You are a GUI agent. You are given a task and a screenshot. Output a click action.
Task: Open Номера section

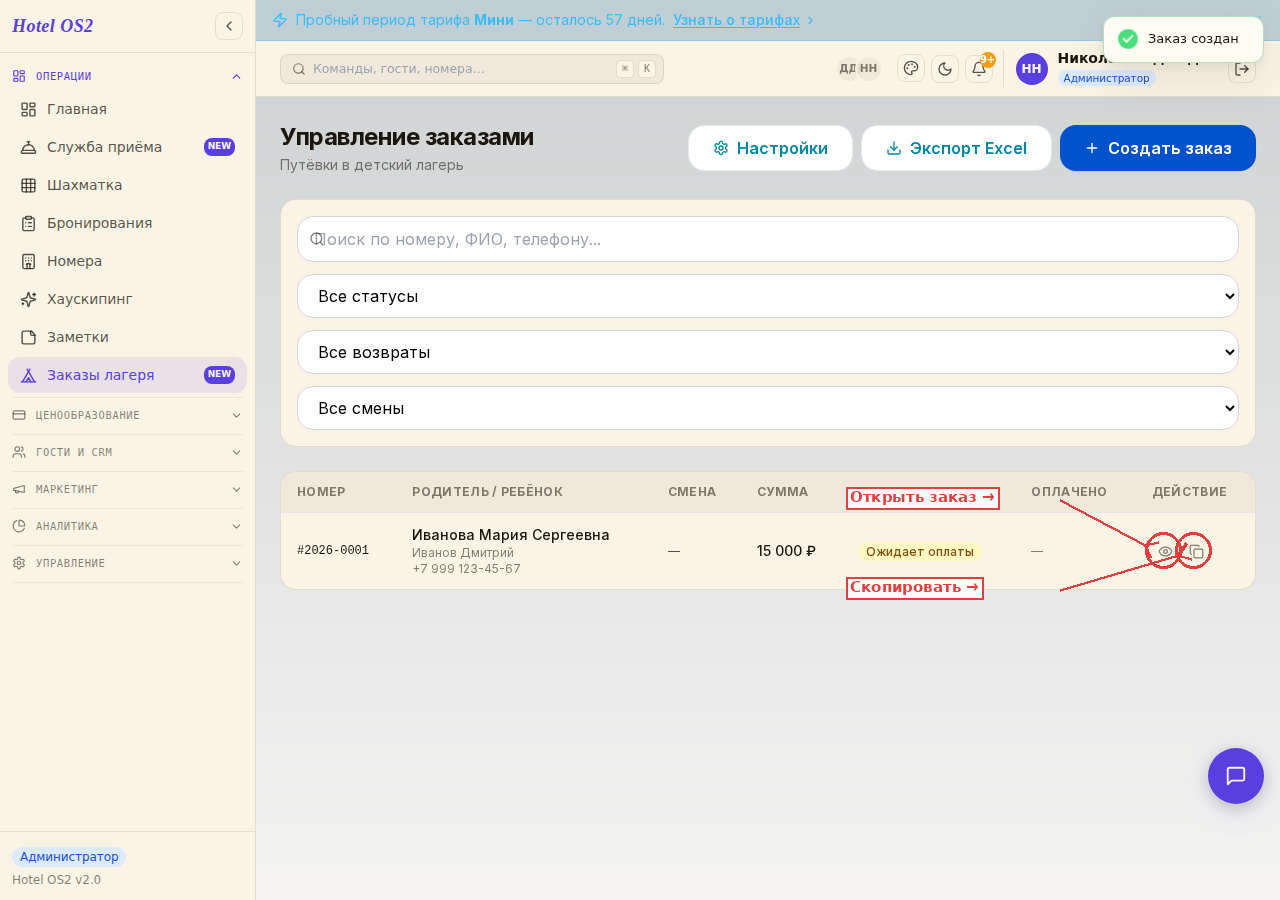pos(127,261)
